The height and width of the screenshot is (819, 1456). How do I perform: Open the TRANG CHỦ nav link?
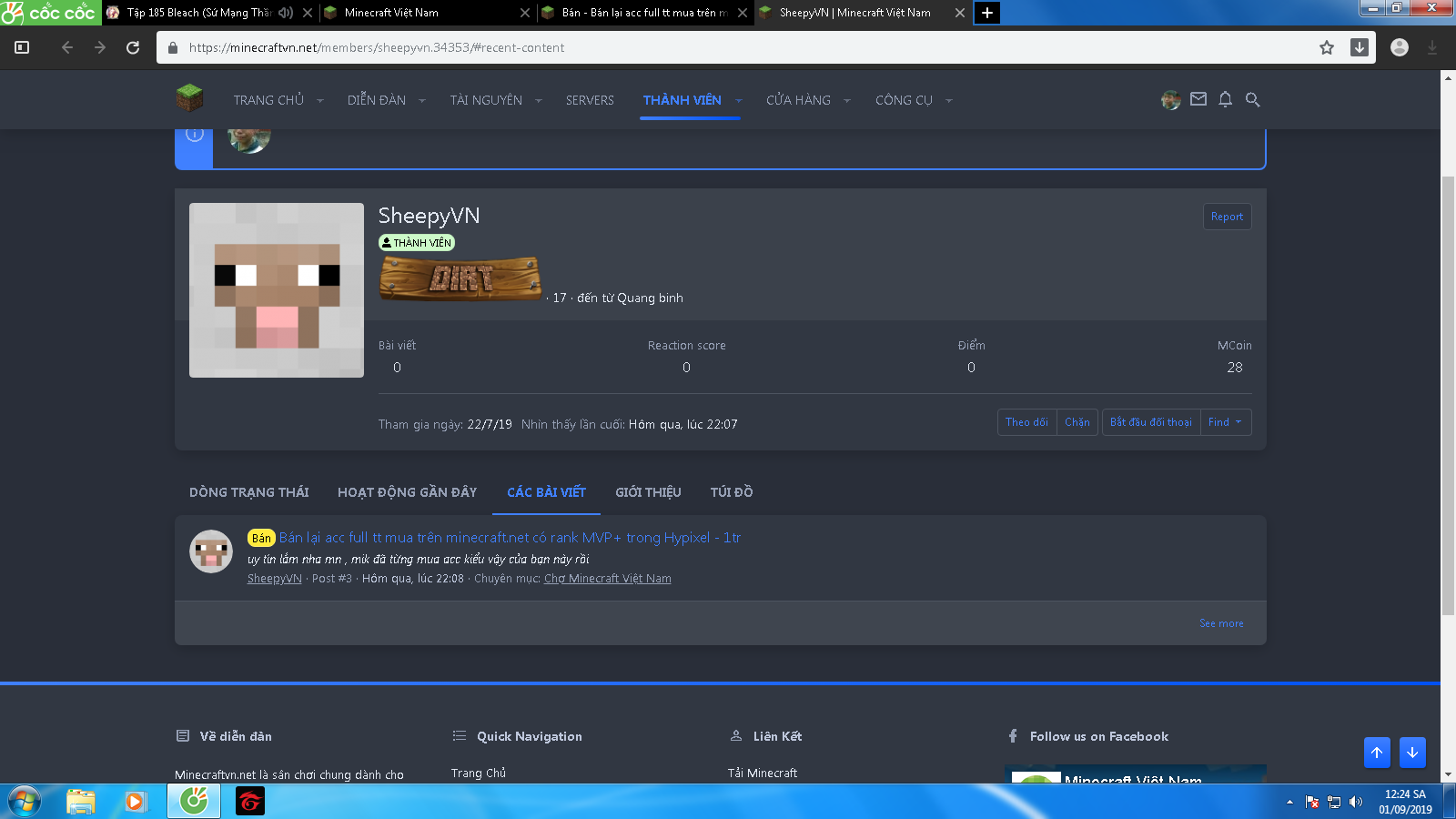pos(268,100)
